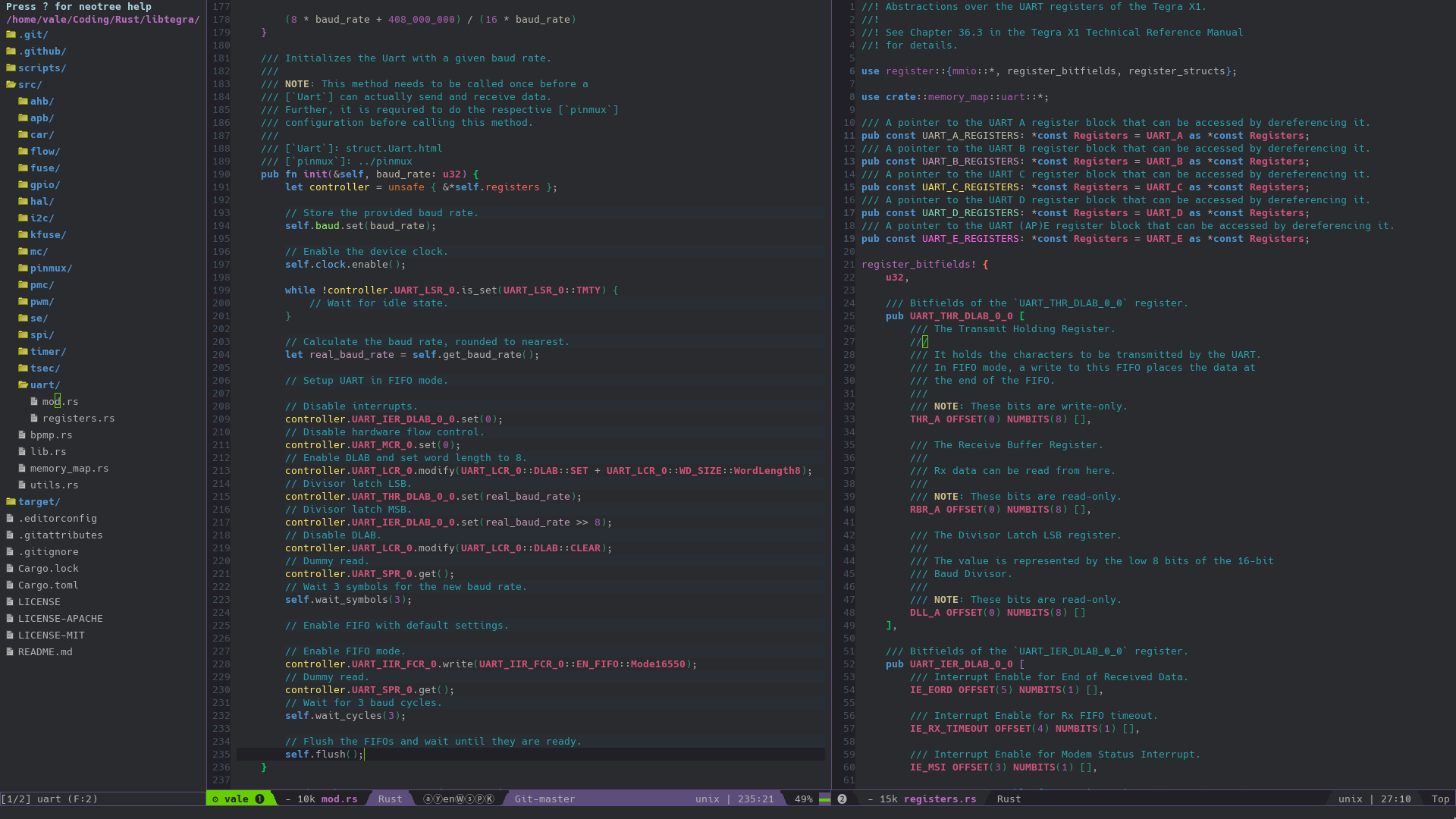Click the 49% buffer position indicator

point(803,799)
